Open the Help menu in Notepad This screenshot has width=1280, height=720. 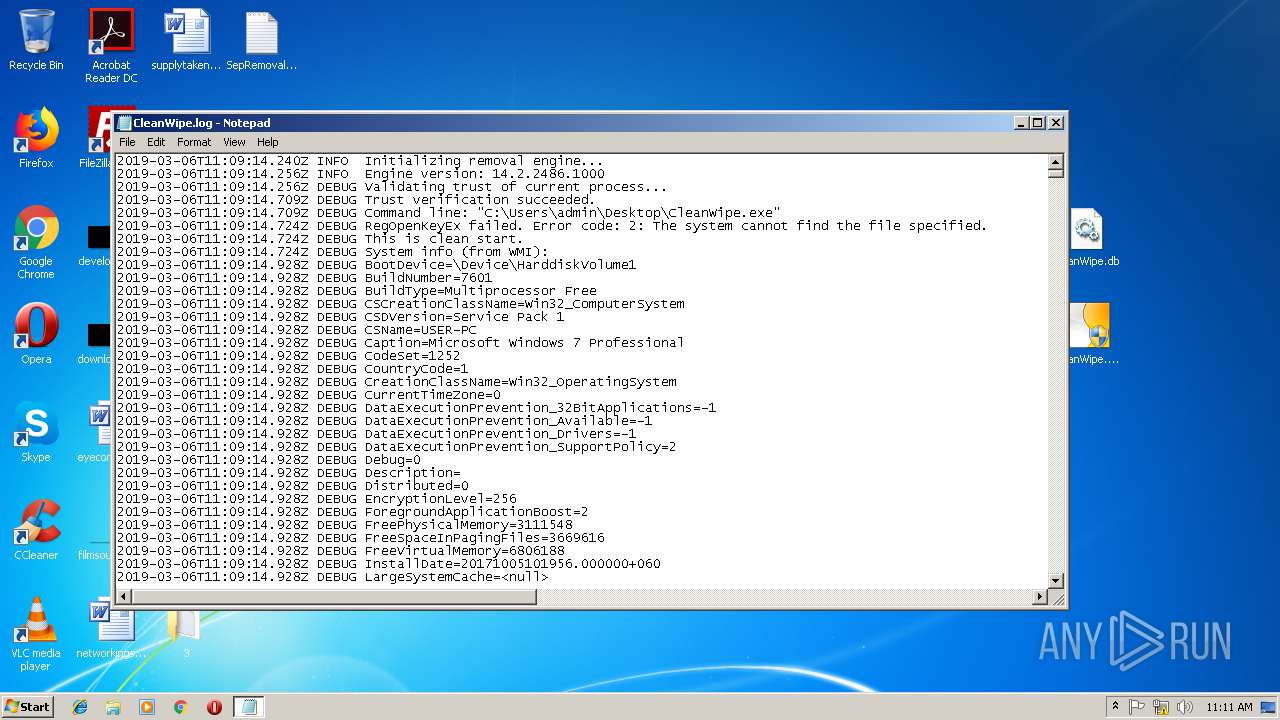tap(267, 142)
